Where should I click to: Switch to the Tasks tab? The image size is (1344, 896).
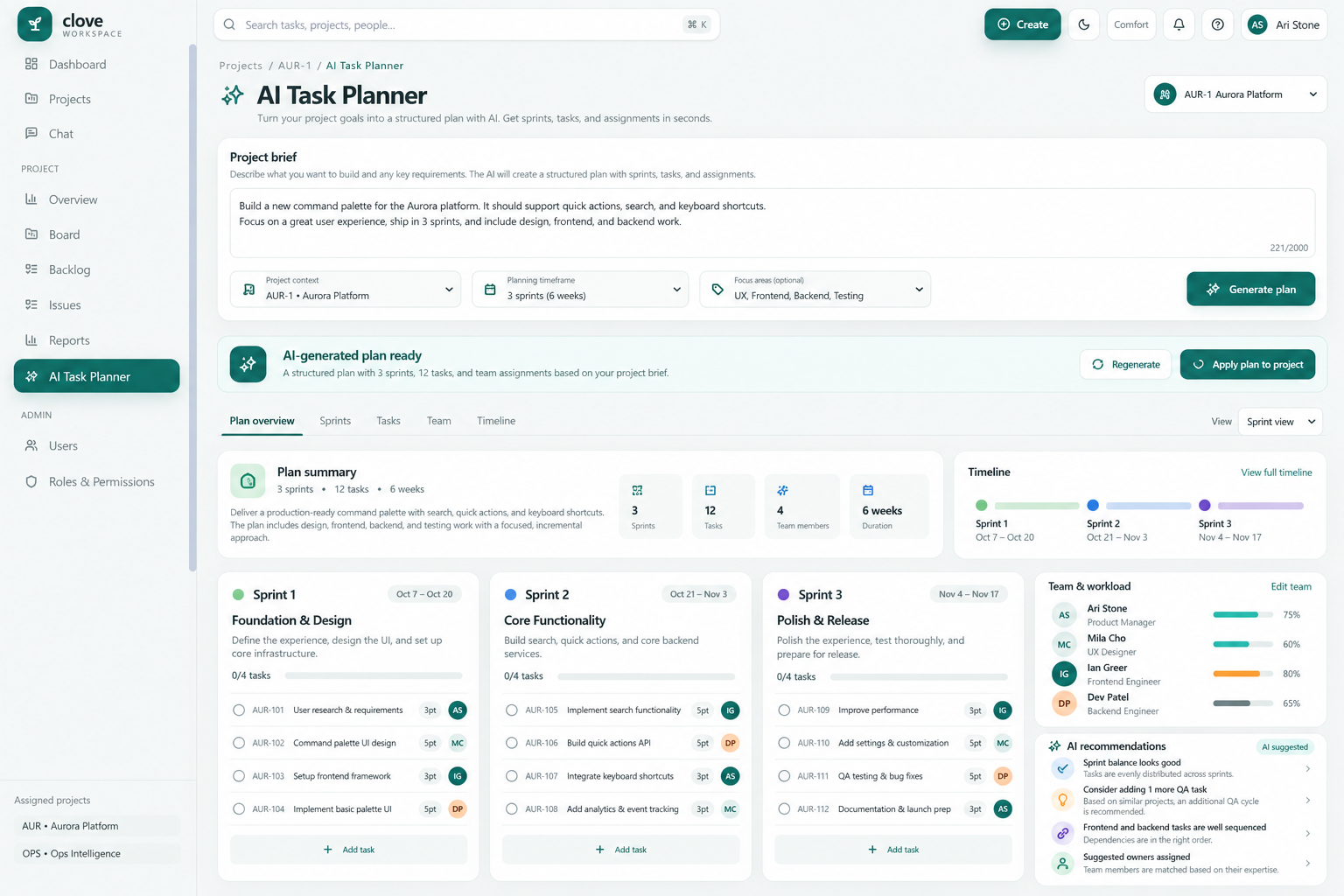(388, 421)
